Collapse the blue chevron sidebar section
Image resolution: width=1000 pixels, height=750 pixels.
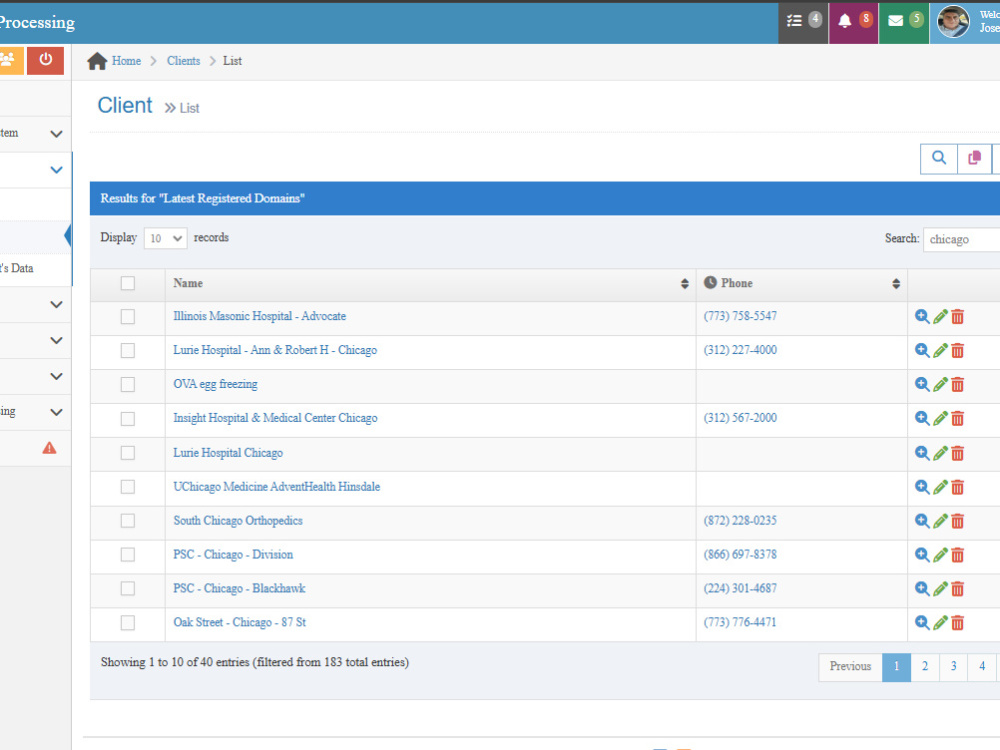point(56,170)
